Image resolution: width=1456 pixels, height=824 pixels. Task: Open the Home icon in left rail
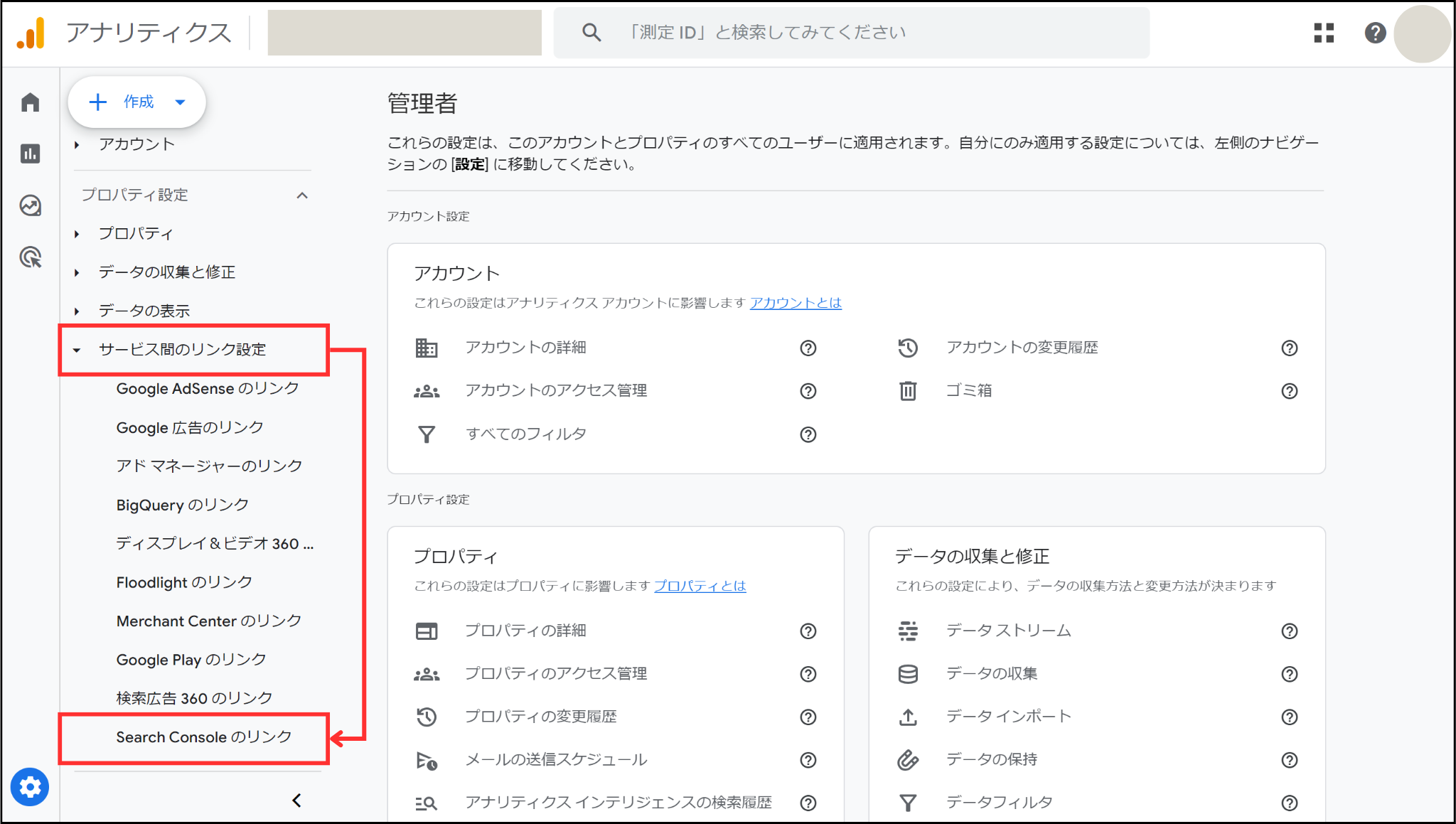(30, 102)
